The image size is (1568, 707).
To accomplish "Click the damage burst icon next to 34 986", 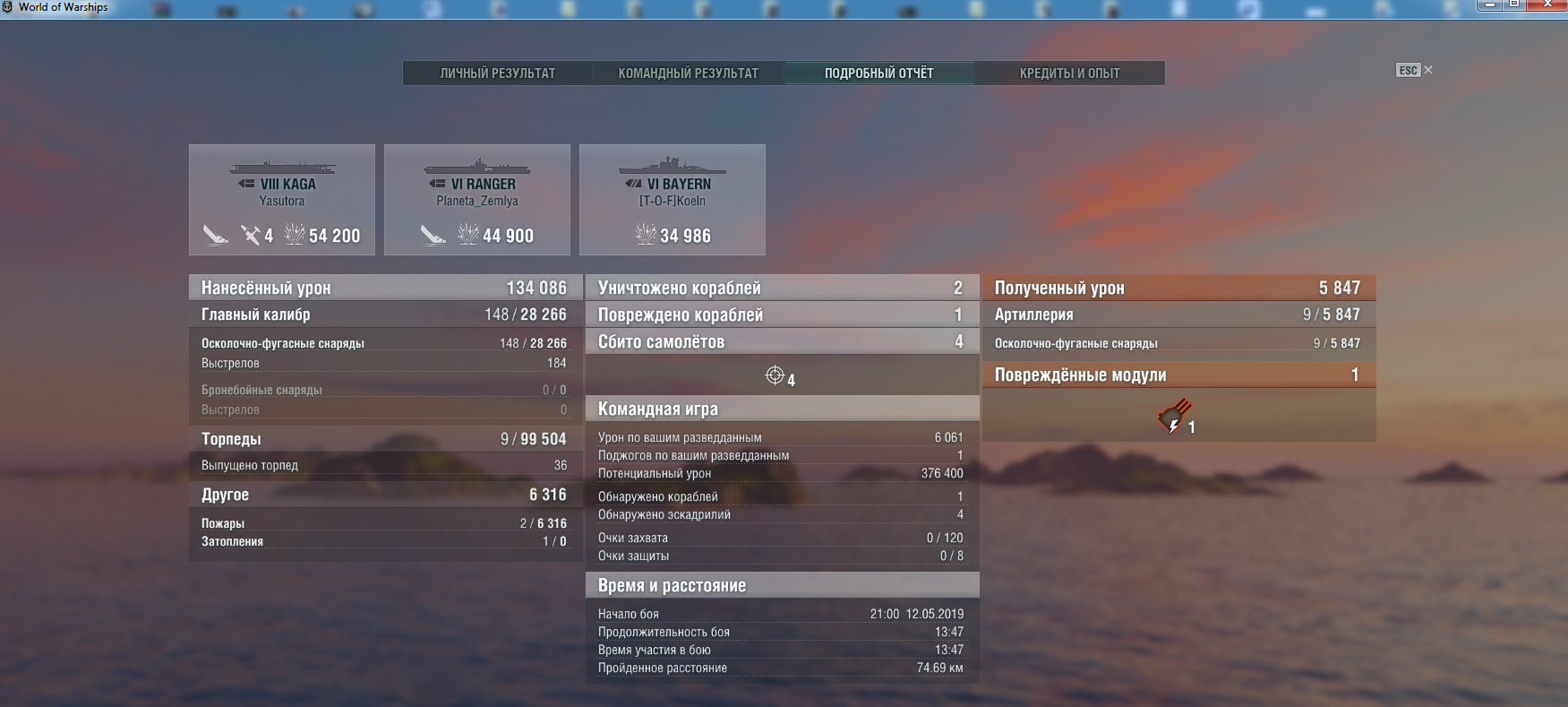I will click(x=646, y=235).
